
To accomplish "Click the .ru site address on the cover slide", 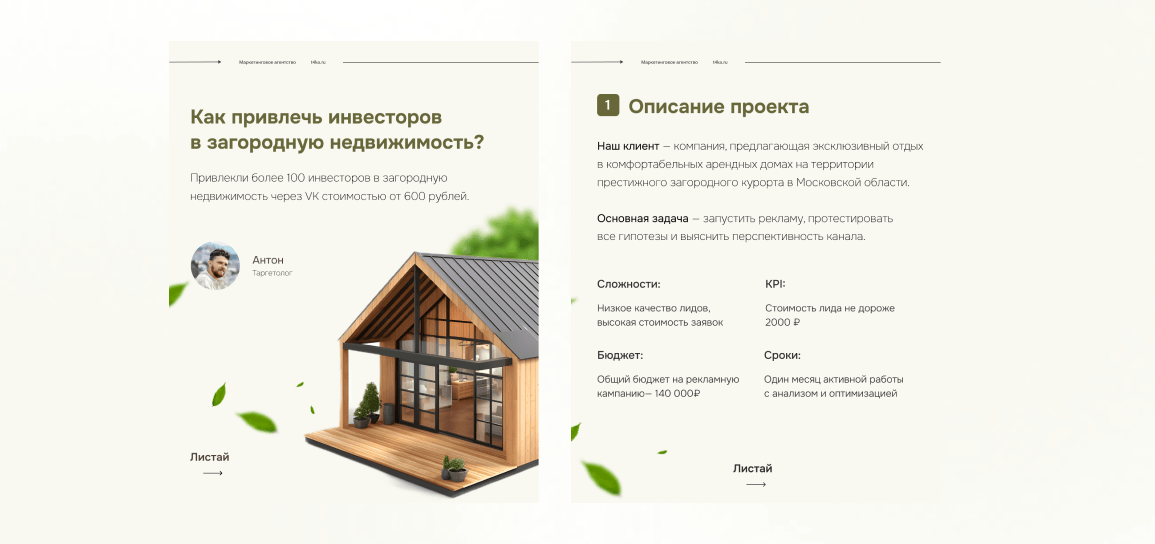I will [x=318, y=63].
